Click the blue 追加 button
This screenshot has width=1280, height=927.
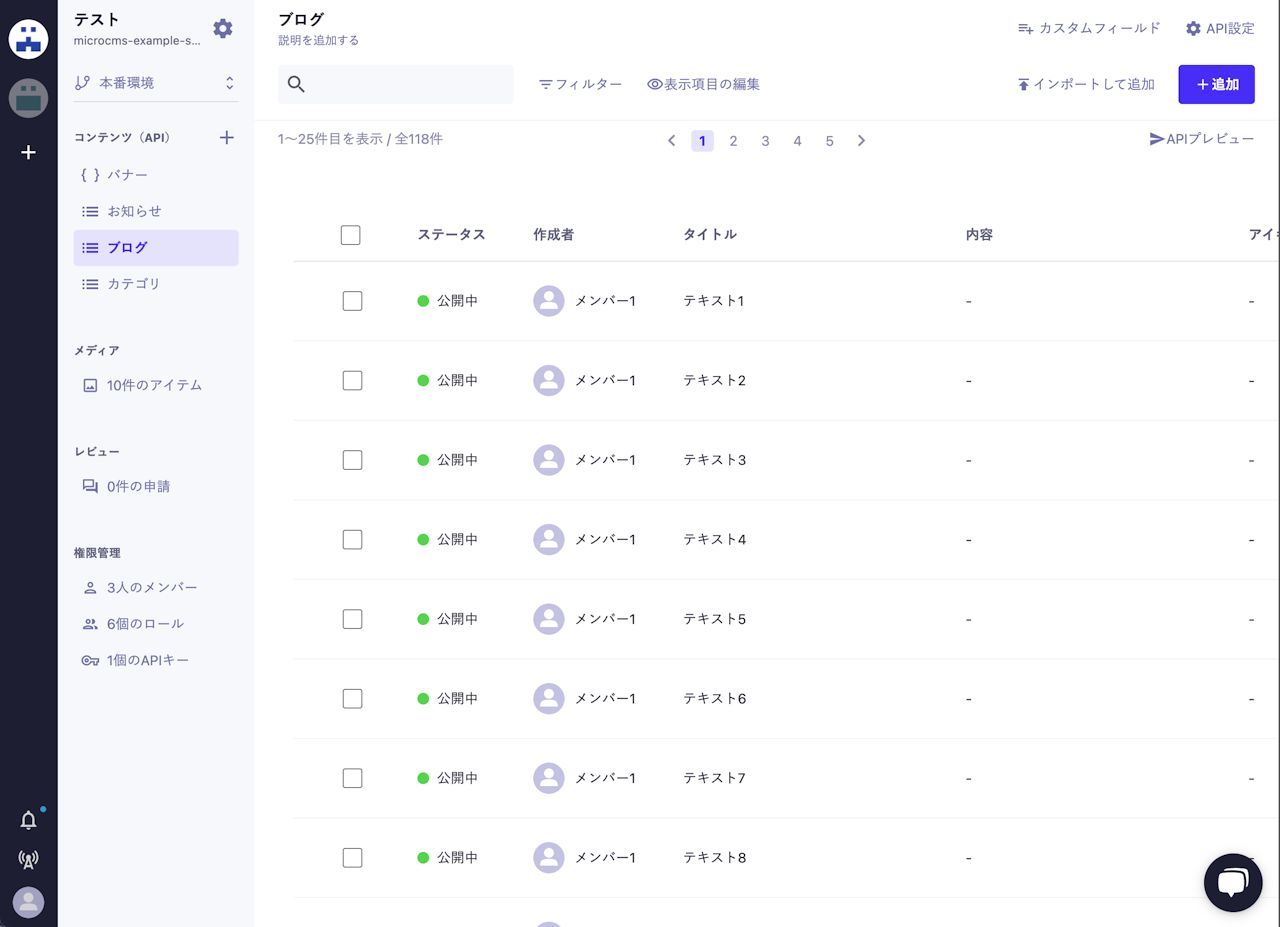1216,85
